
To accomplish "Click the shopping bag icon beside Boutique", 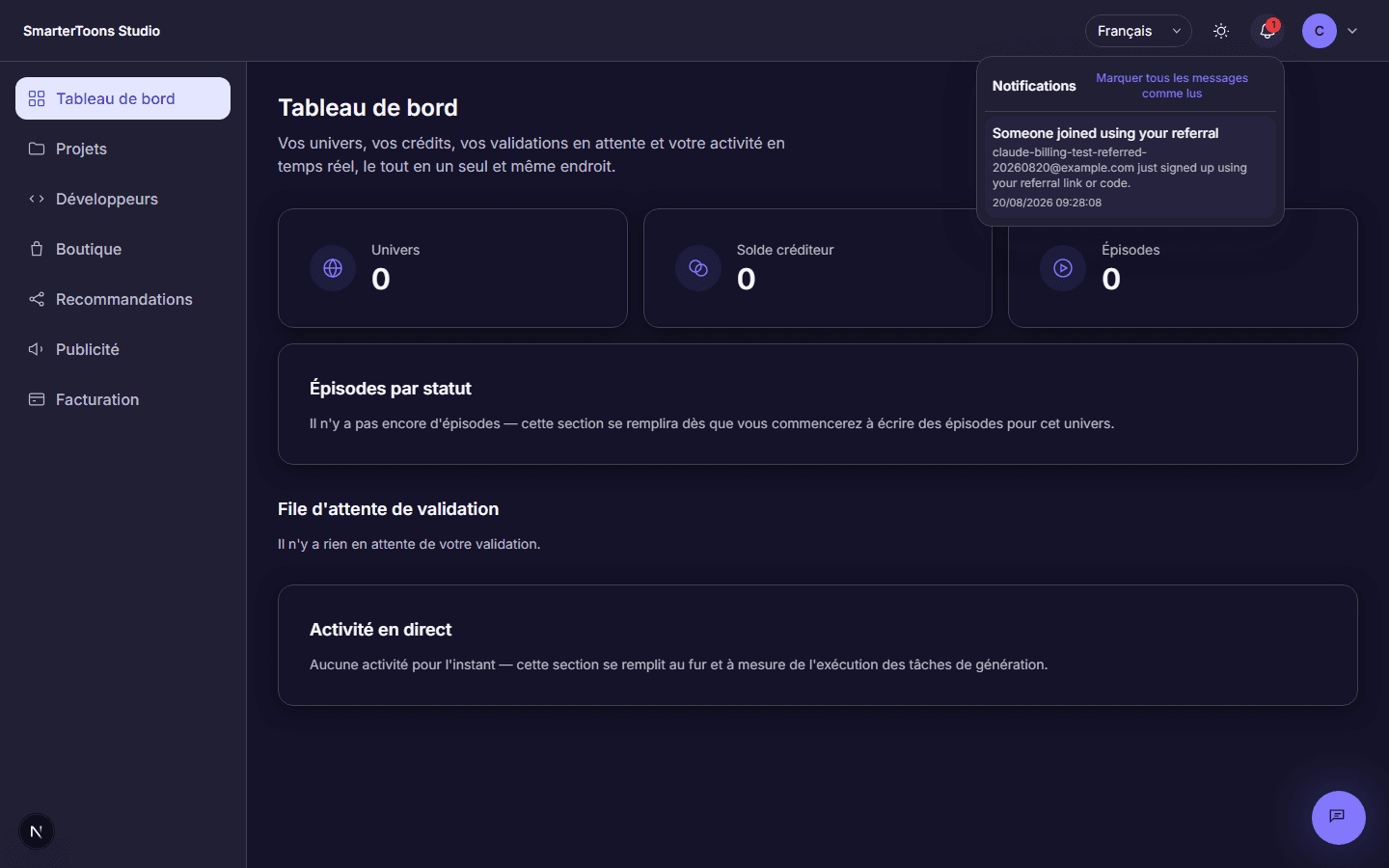I will pos(37,249).
